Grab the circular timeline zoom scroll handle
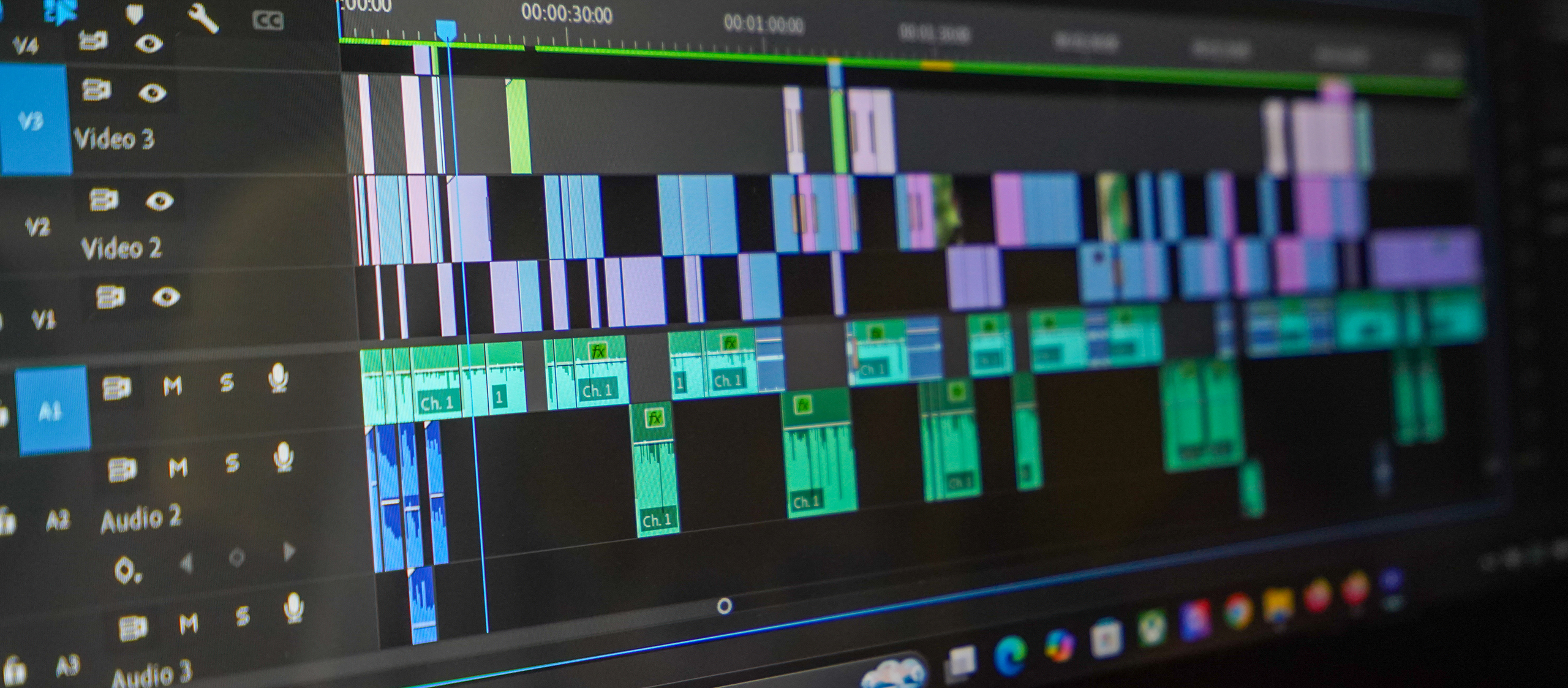The image size is (1568, 688). (724, 607)
